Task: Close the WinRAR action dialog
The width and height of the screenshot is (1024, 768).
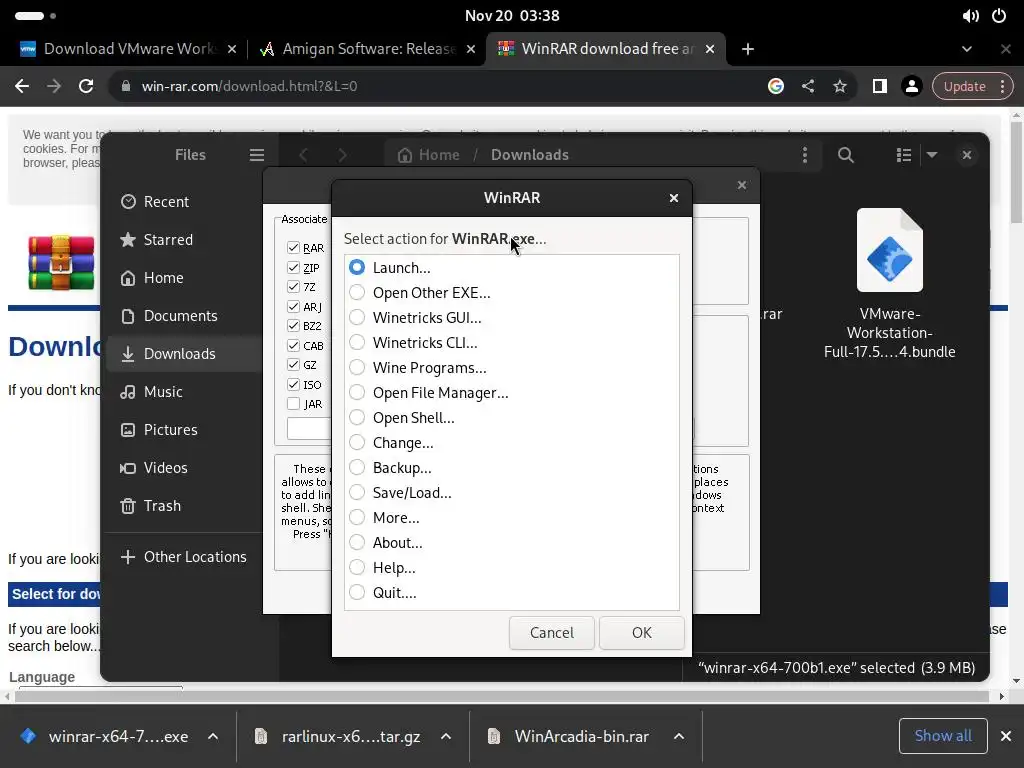Action: click(x=674, y=198)
